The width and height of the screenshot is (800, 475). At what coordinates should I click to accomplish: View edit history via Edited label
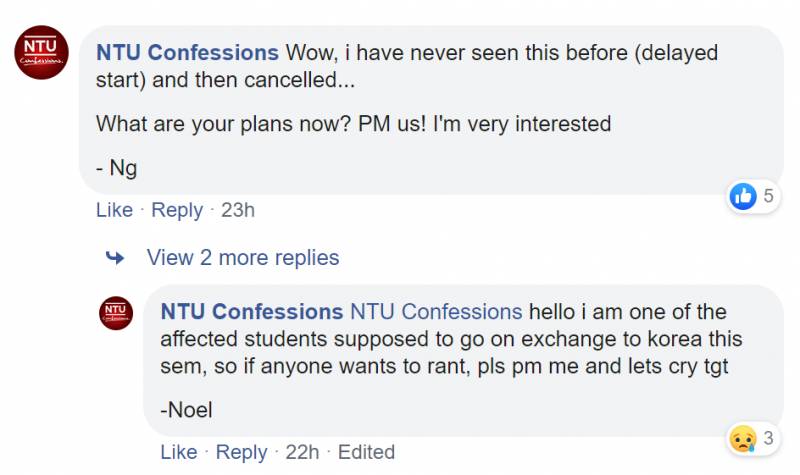(366, 452)
